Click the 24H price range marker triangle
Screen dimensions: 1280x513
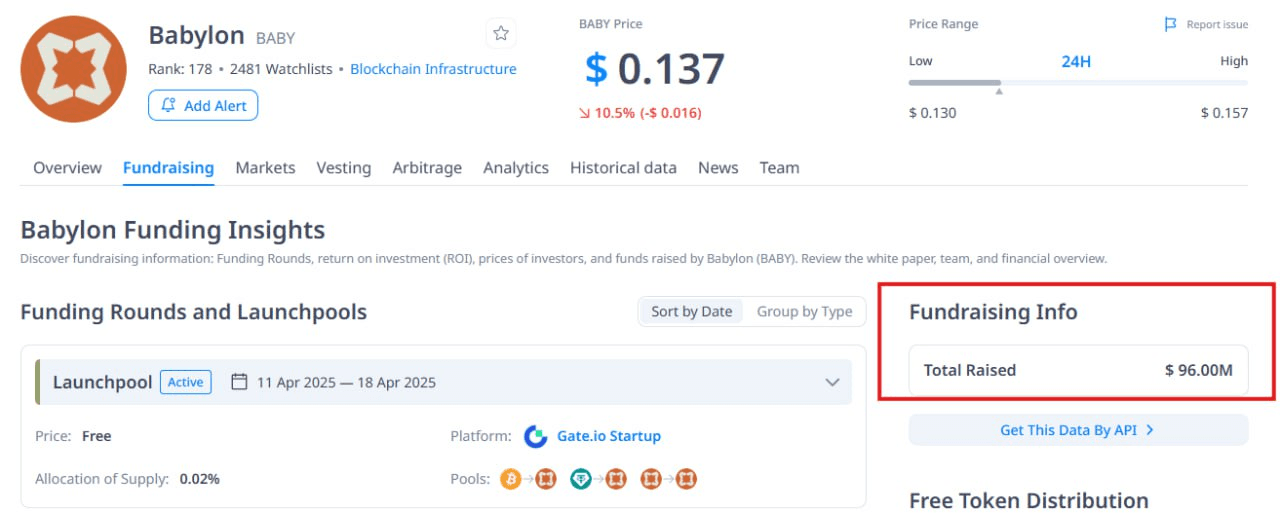999,92
